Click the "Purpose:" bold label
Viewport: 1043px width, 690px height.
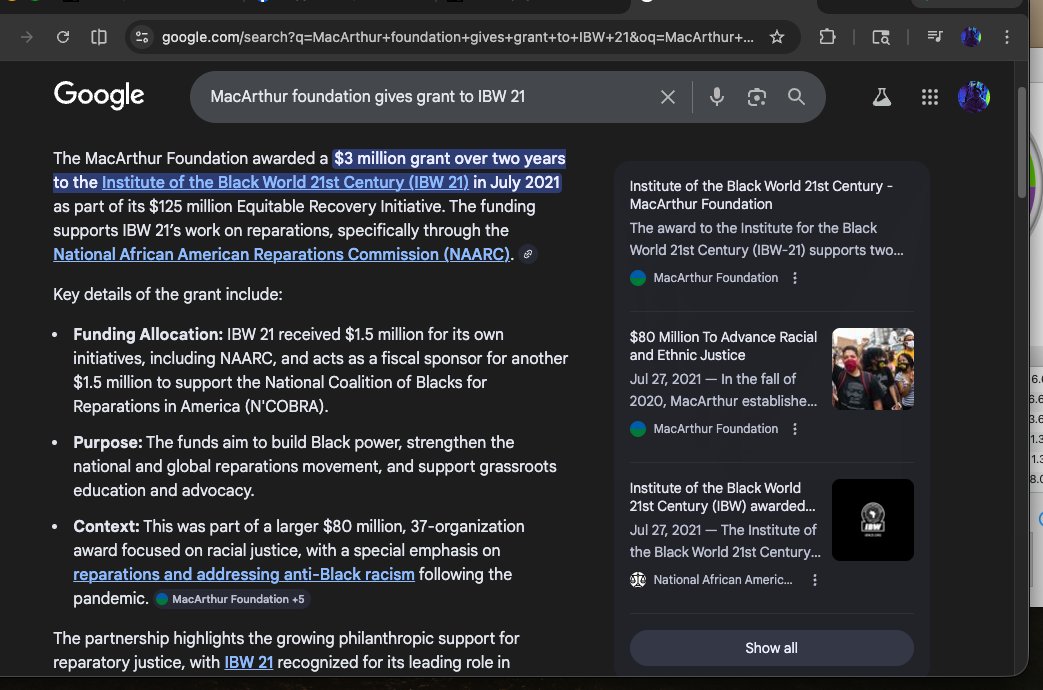click(x=108, y=442)
